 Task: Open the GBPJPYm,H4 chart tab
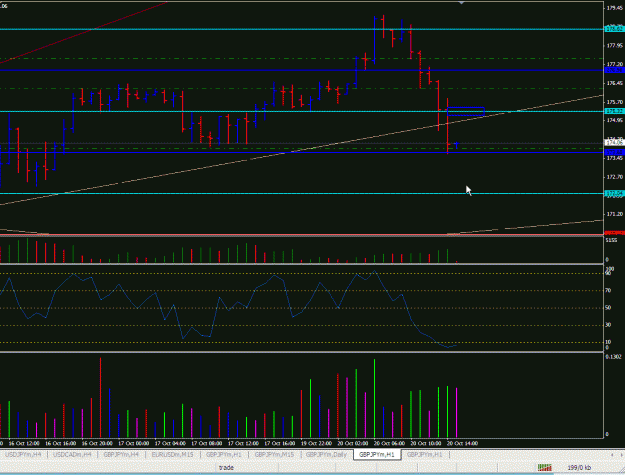[121, 455]
